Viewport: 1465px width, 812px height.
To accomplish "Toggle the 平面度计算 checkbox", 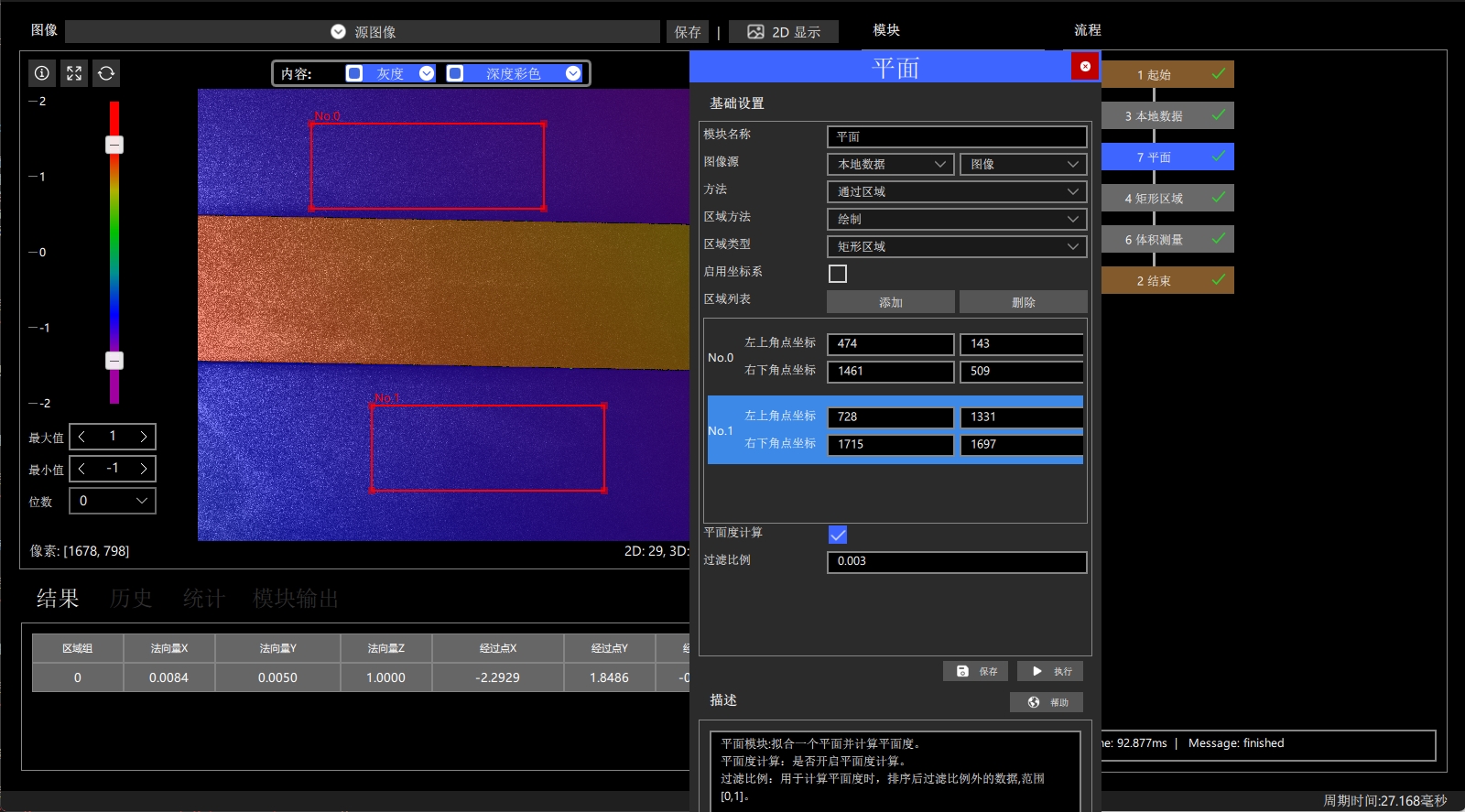I will click(838, 535).
